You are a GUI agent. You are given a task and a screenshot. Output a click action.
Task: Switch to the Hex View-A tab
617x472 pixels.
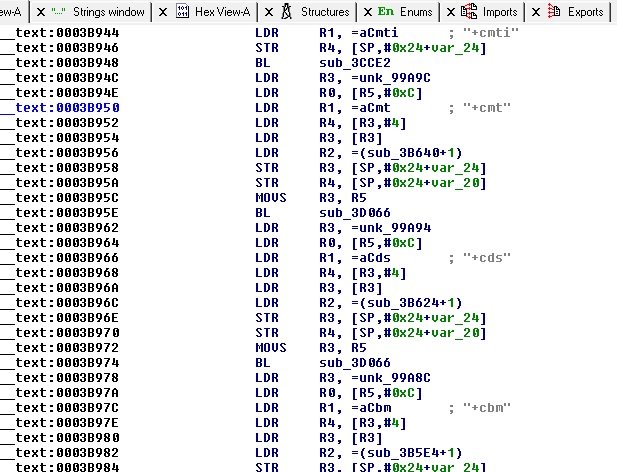[223, 12]
